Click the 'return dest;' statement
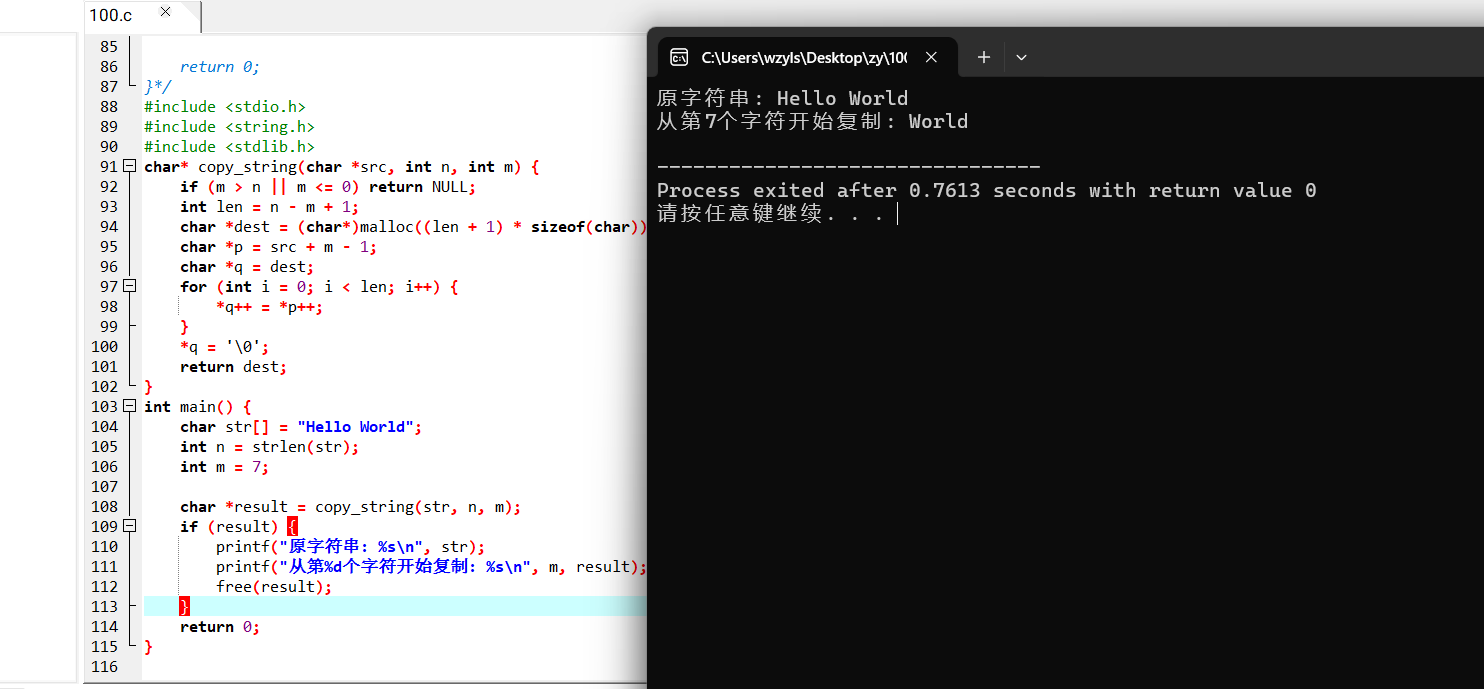The image size is (1484, 689). tap(234, 367)
